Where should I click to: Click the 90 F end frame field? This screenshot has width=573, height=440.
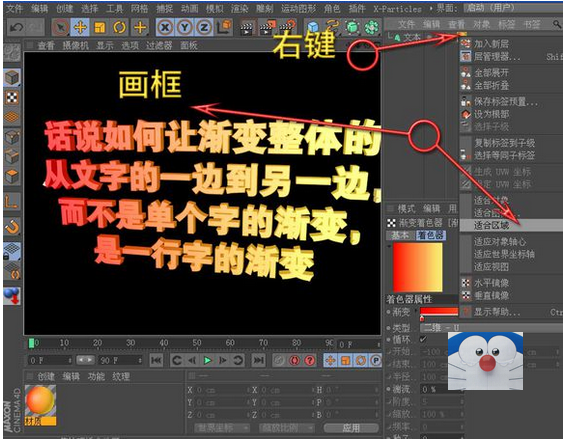pos(120,360)
